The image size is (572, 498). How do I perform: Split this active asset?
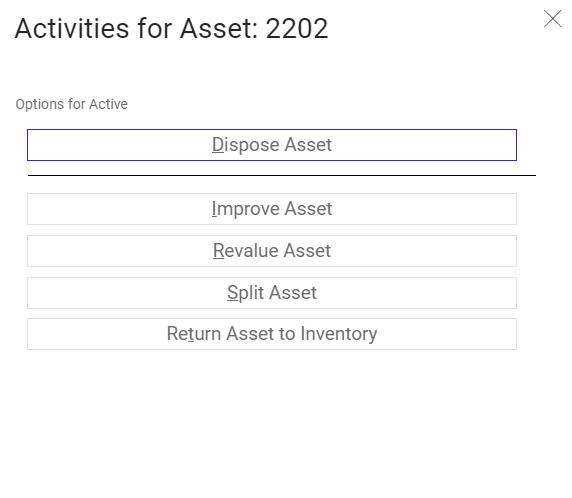tap(272, 293)
